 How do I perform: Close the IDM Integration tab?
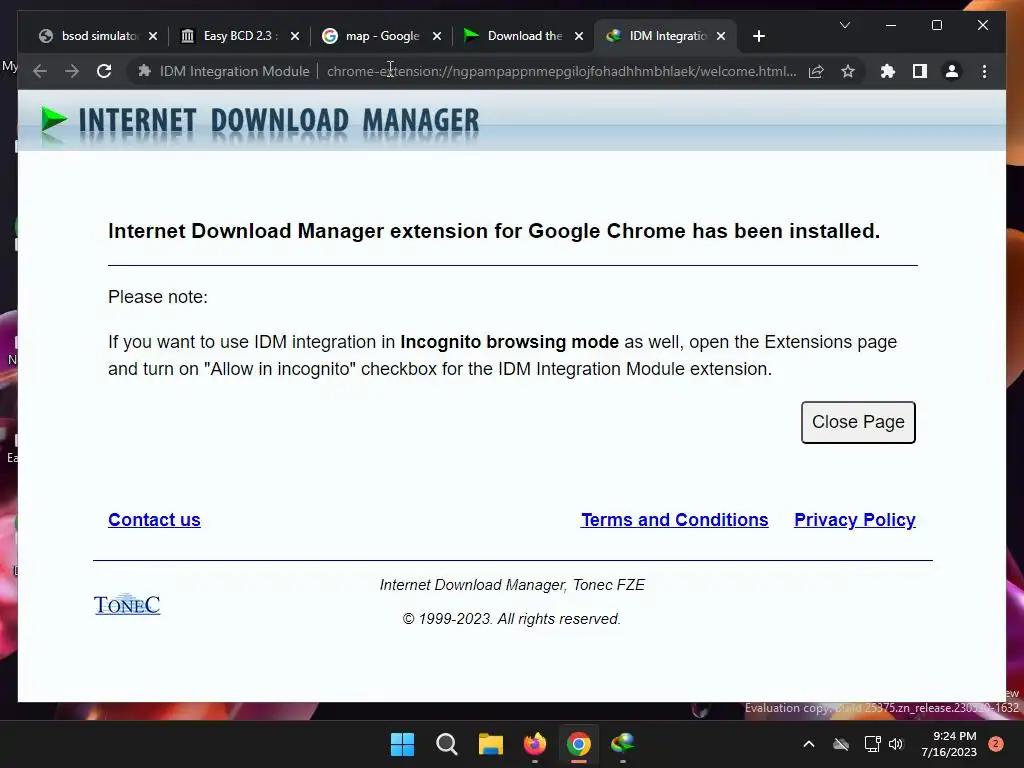click(x=721, y=36)
